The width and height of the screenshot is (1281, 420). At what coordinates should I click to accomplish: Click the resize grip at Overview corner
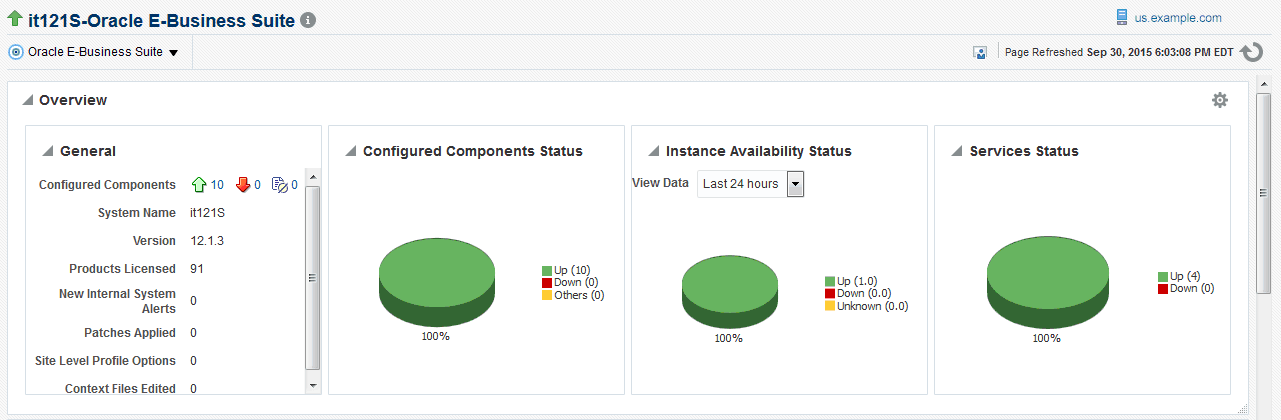[1243, 407]
